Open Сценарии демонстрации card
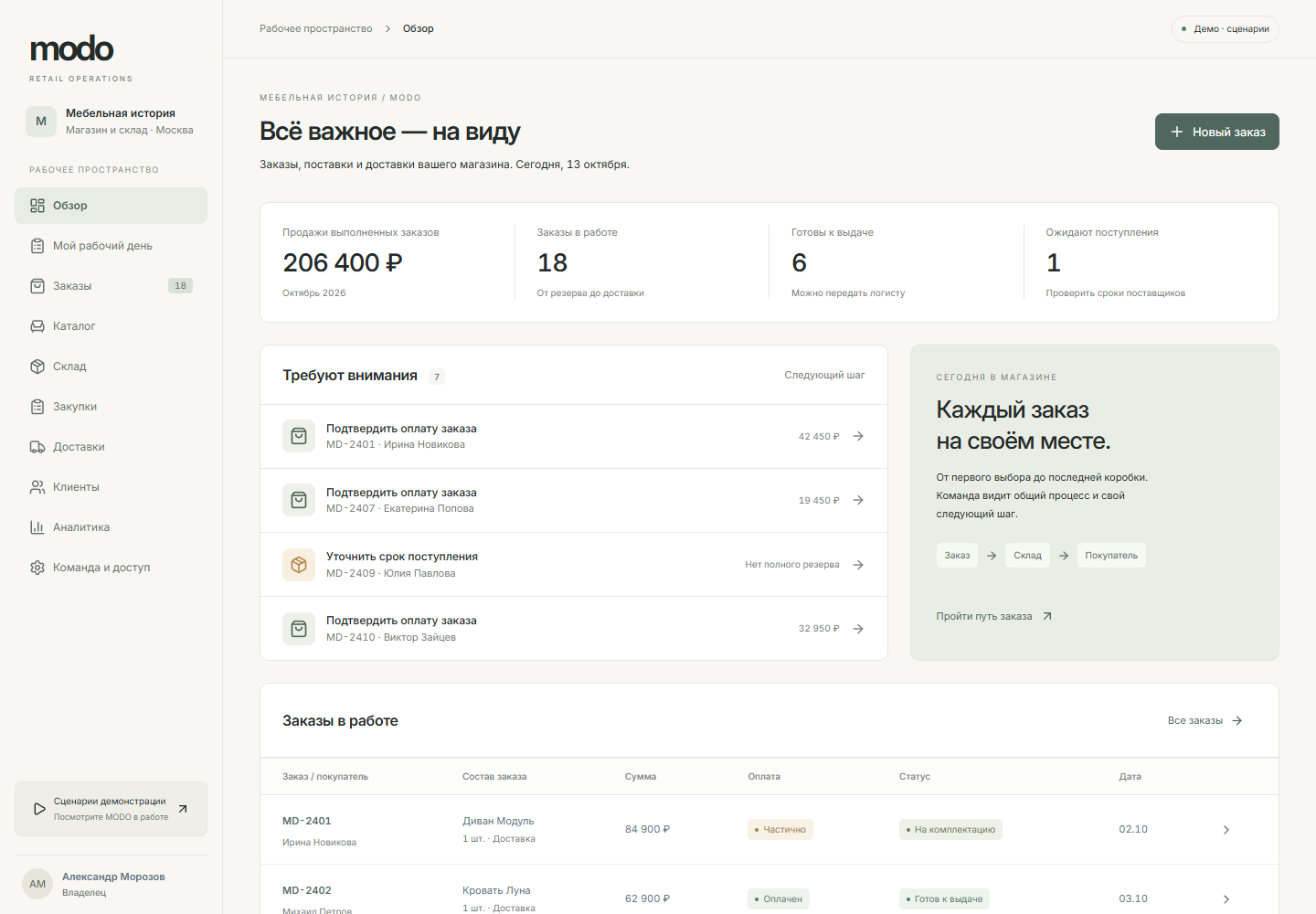This screenshot has width=1316, height=914. point(111,809)
